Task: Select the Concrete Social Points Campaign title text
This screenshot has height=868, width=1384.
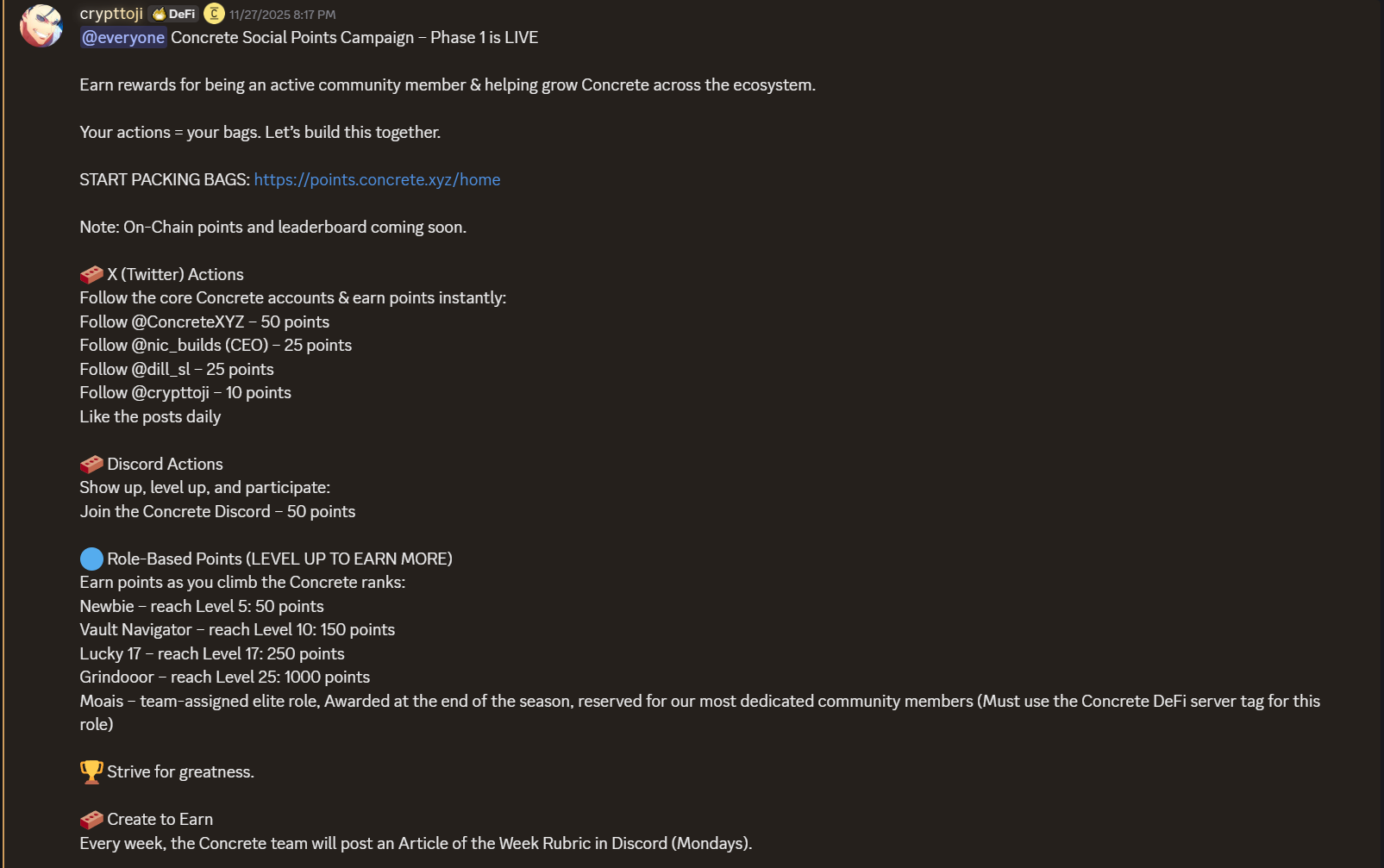Action: pyautogui.click(x=354, y=37)
